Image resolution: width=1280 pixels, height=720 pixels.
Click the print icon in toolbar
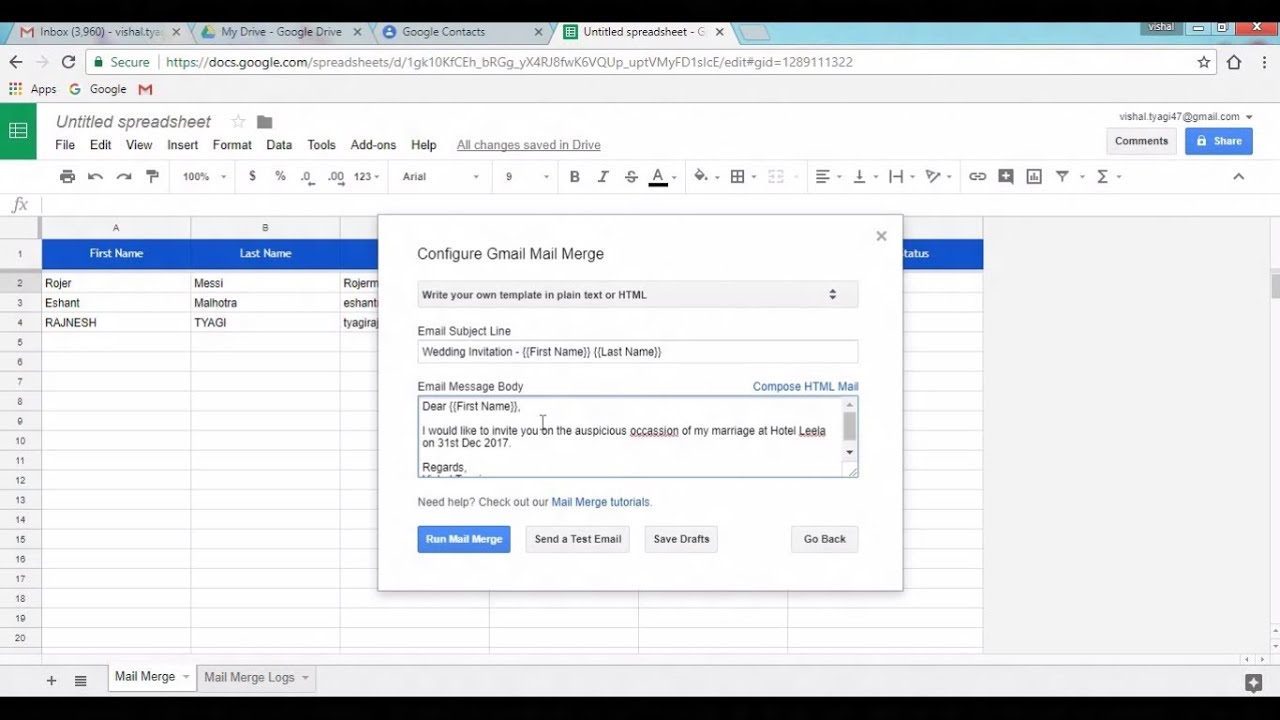pyautogui.click(x=67, y=176)
